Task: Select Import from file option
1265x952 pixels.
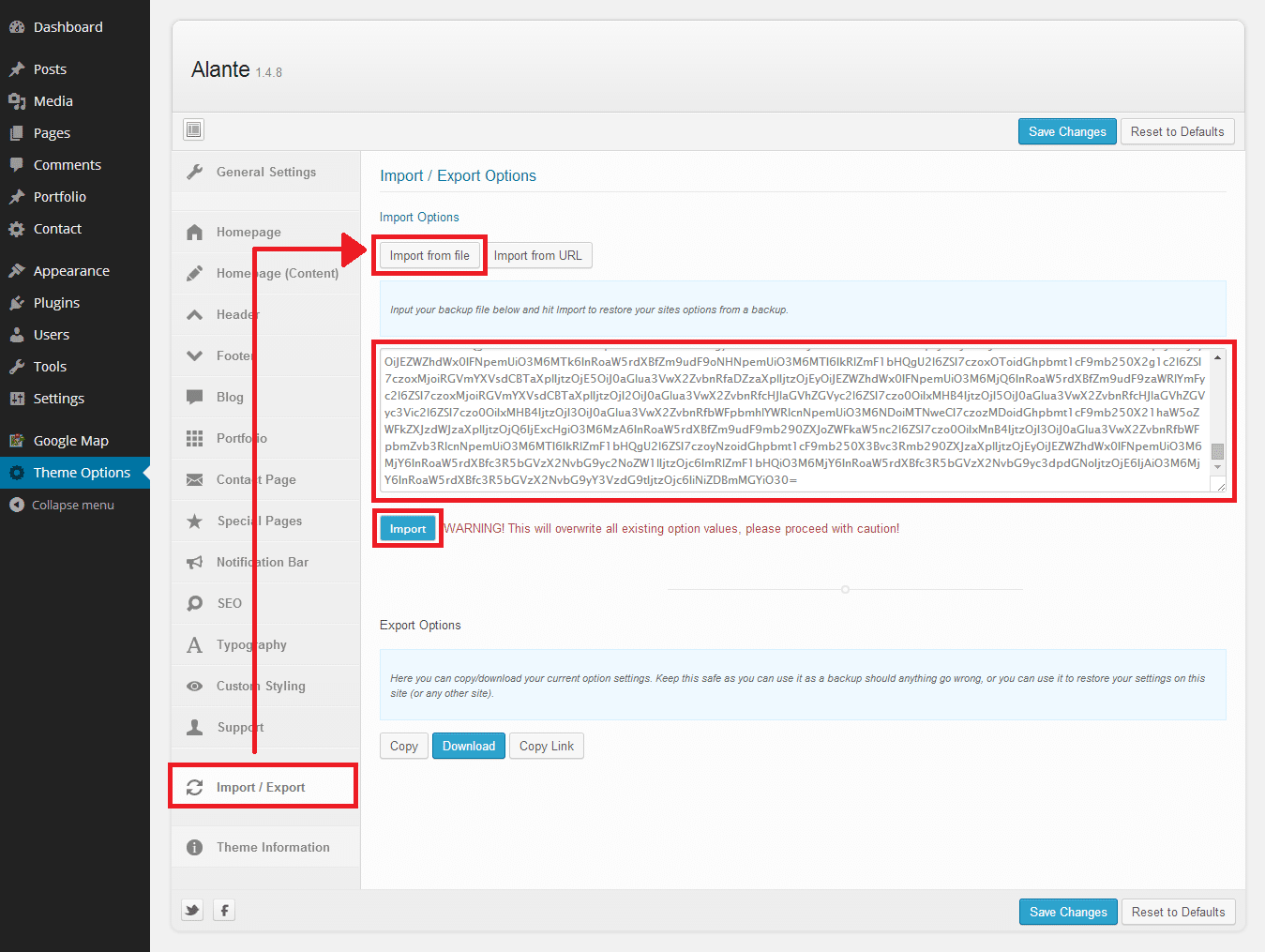Action: click(x=429, y=255)
